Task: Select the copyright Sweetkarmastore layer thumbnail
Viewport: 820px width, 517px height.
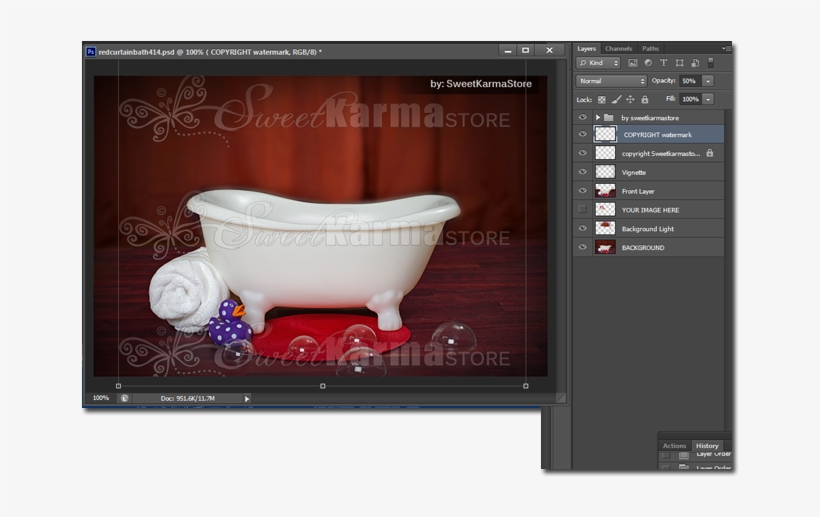Action: point(605,153)
